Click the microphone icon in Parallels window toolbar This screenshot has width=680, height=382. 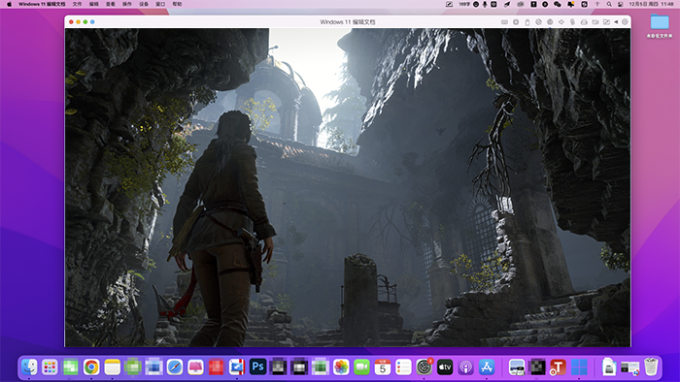(572, 22)
